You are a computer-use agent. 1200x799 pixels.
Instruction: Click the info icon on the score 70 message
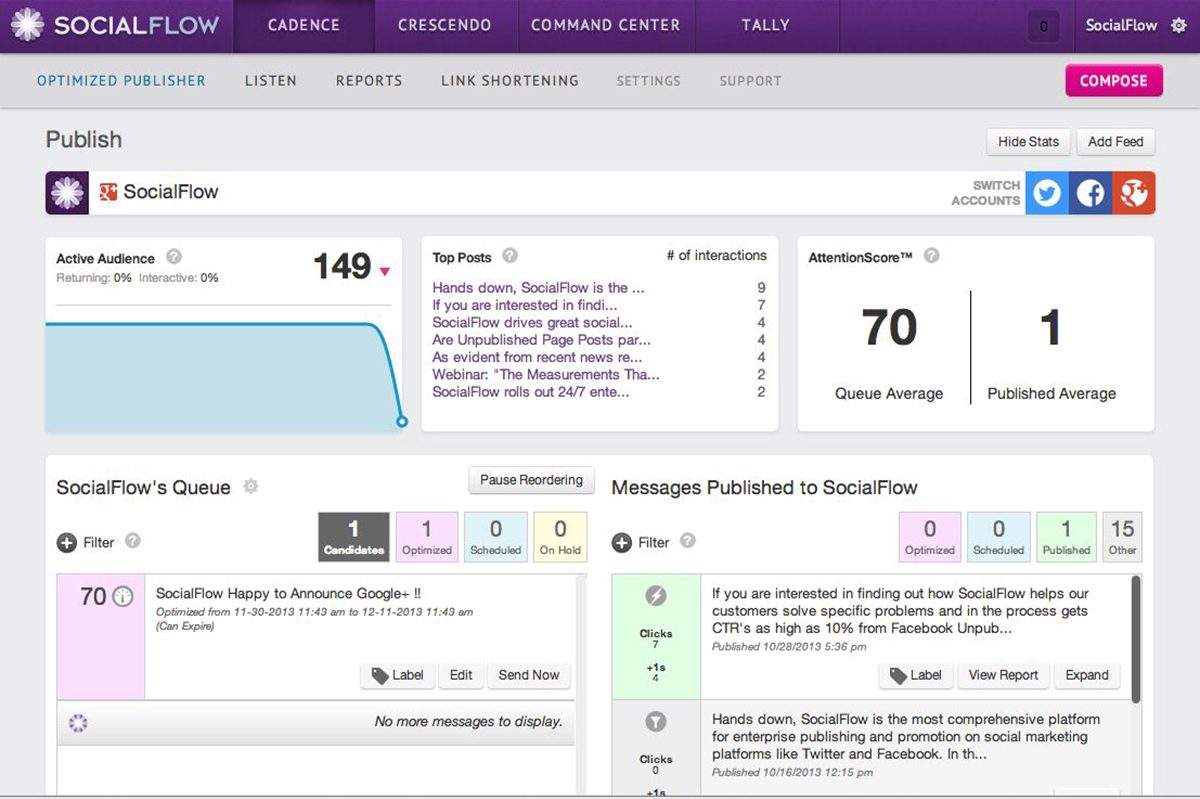pos(122,594)
